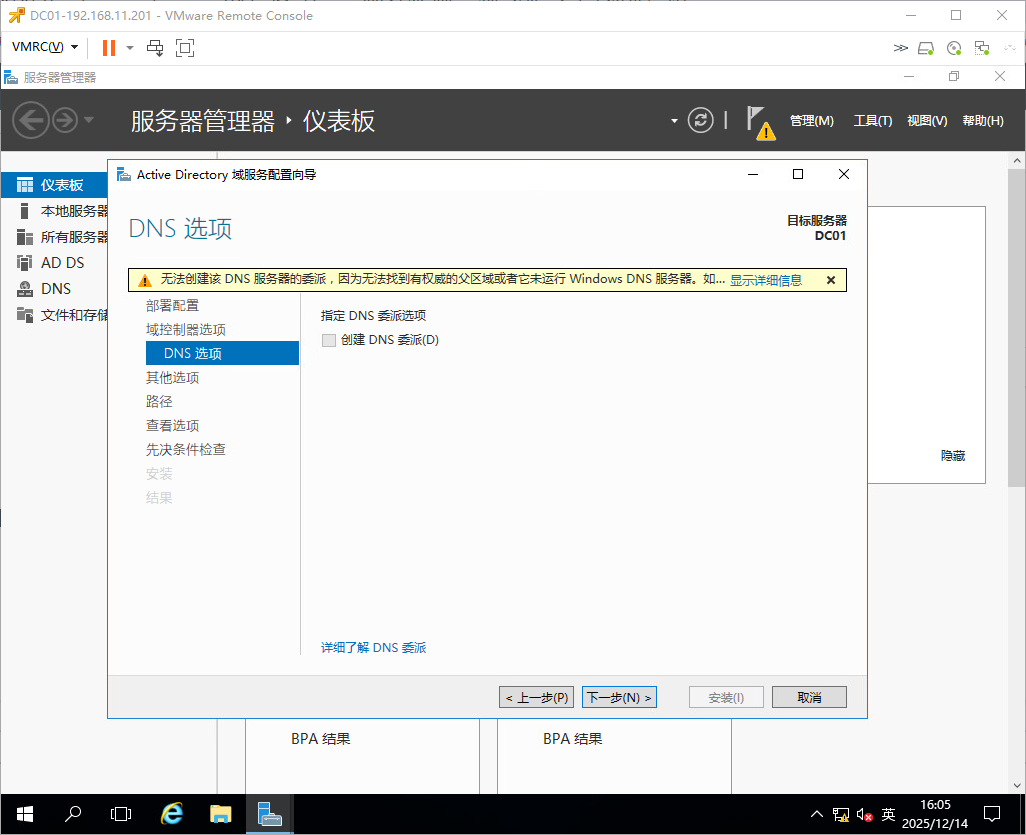Click the double-chevron expand devices icon
Viewport: 1026px width, 835px height.
(900, 48)
